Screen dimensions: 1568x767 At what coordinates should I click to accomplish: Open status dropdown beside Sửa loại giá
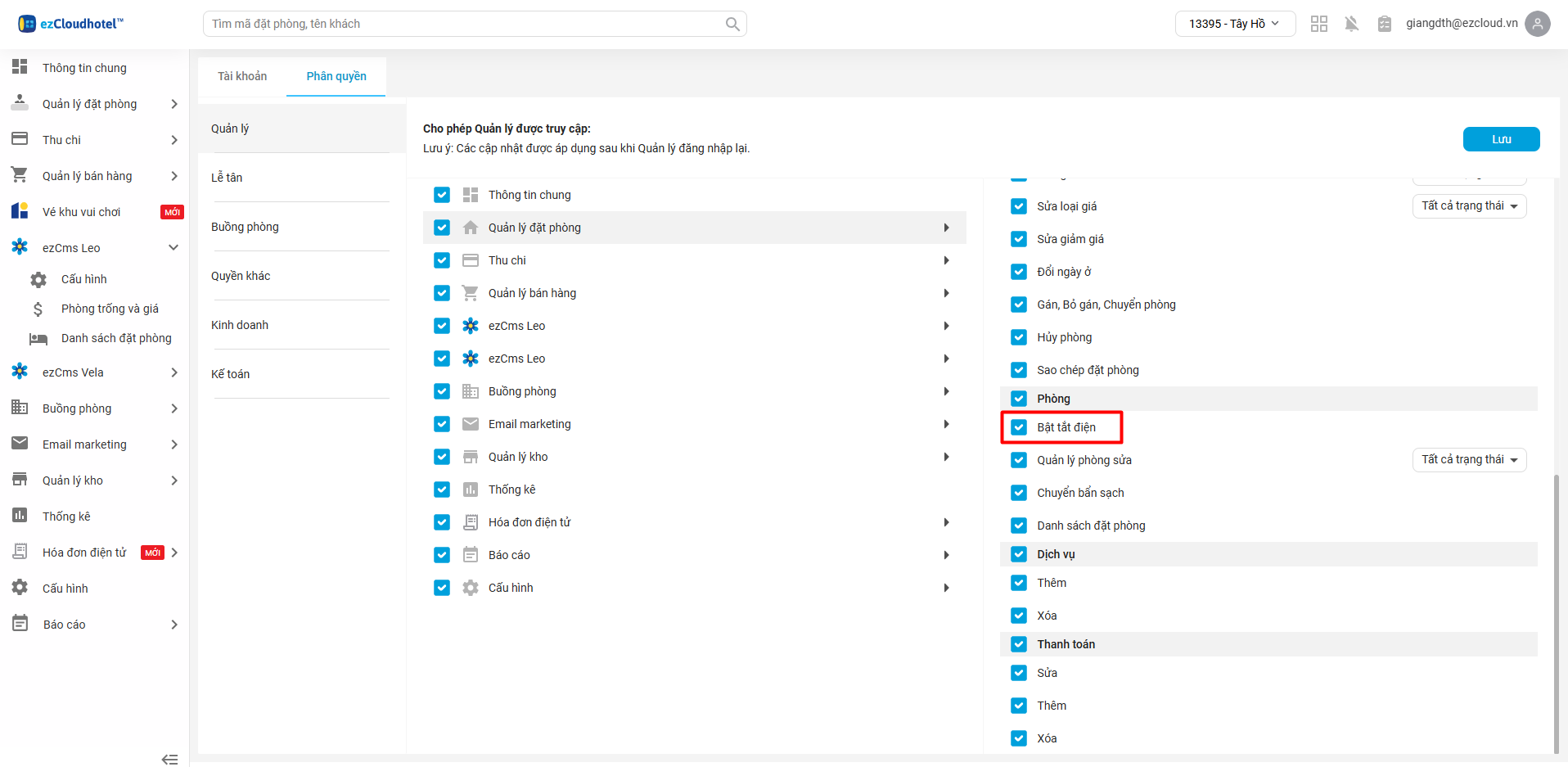coord(1469,206)
